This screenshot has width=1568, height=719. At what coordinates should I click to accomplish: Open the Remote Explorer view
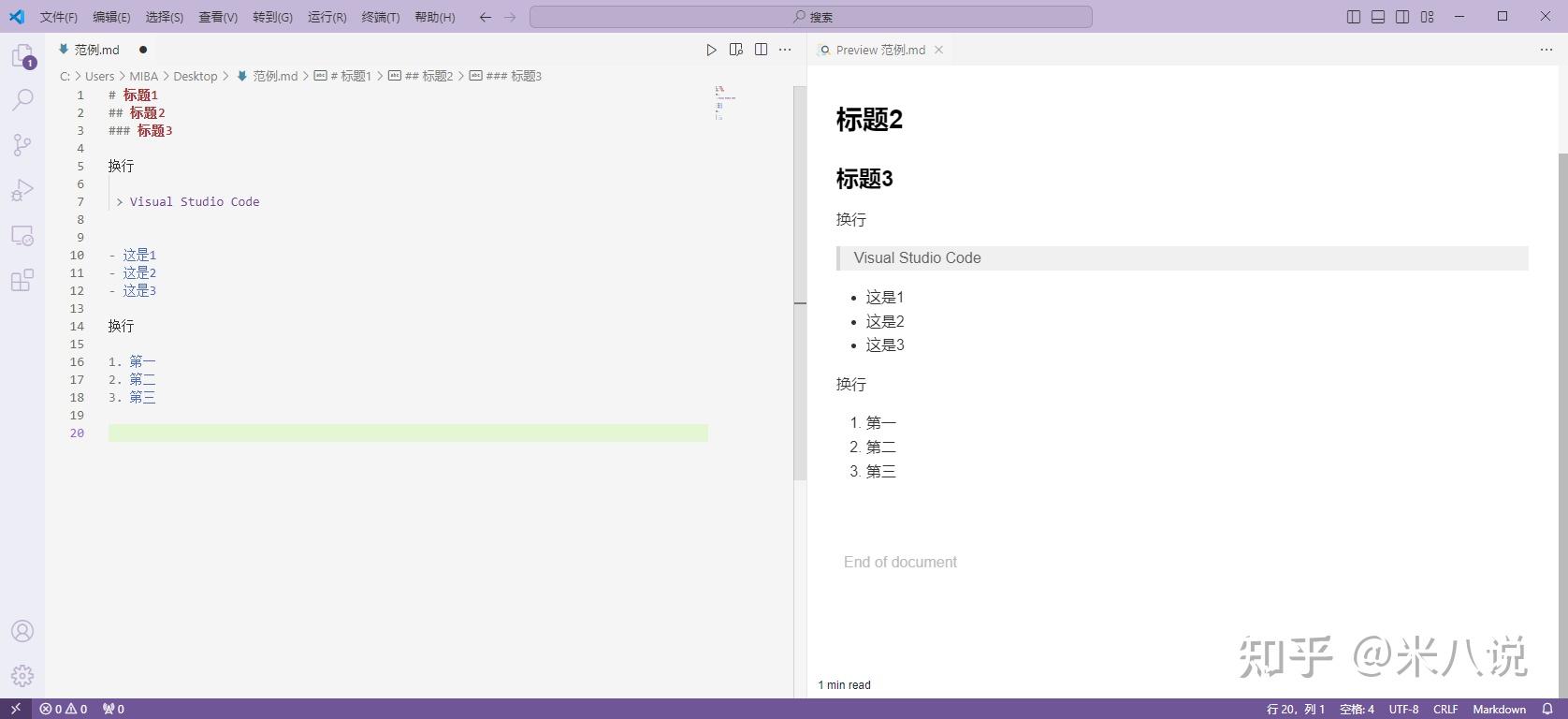point(22,236)
